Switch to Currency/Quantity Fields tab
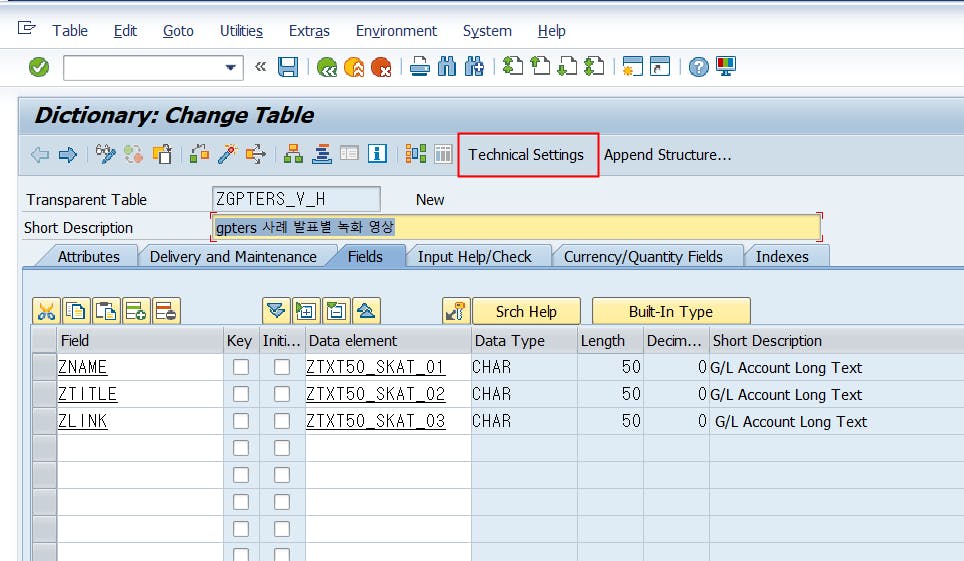 (643, 257)
